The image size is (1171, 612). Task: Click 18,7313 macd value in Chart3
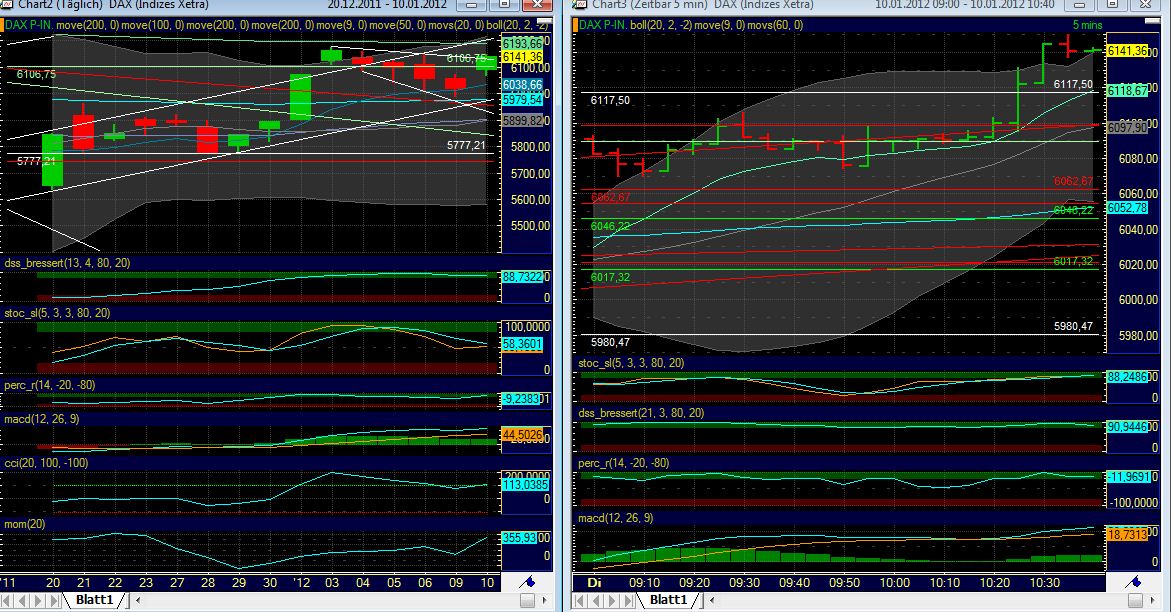coord(1127,535)
